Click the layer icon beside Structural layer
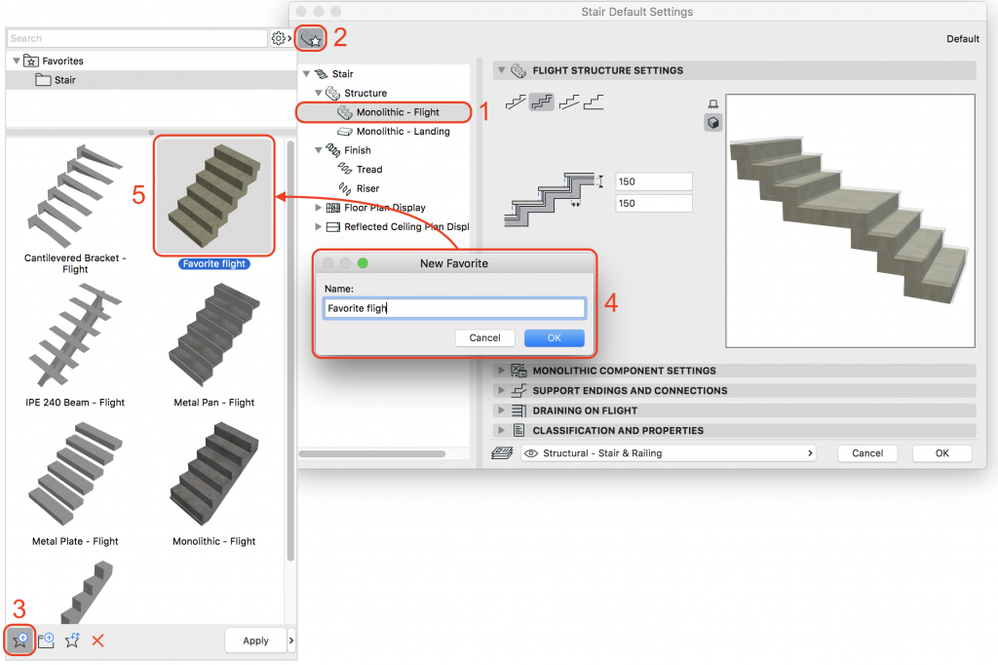This screenshot has width=998, height=665. [502, 453]
